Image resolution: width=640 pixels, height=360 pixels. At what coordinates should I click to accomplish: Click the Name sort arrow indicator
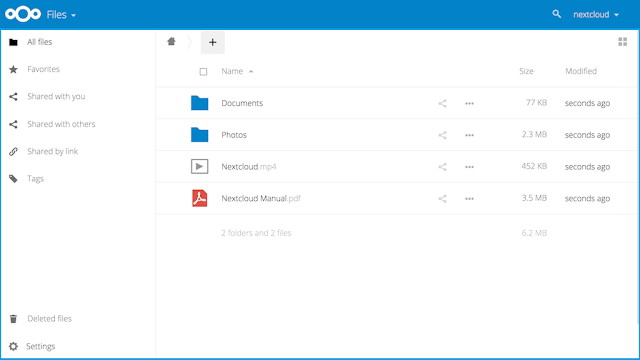(x=251, y=71)
